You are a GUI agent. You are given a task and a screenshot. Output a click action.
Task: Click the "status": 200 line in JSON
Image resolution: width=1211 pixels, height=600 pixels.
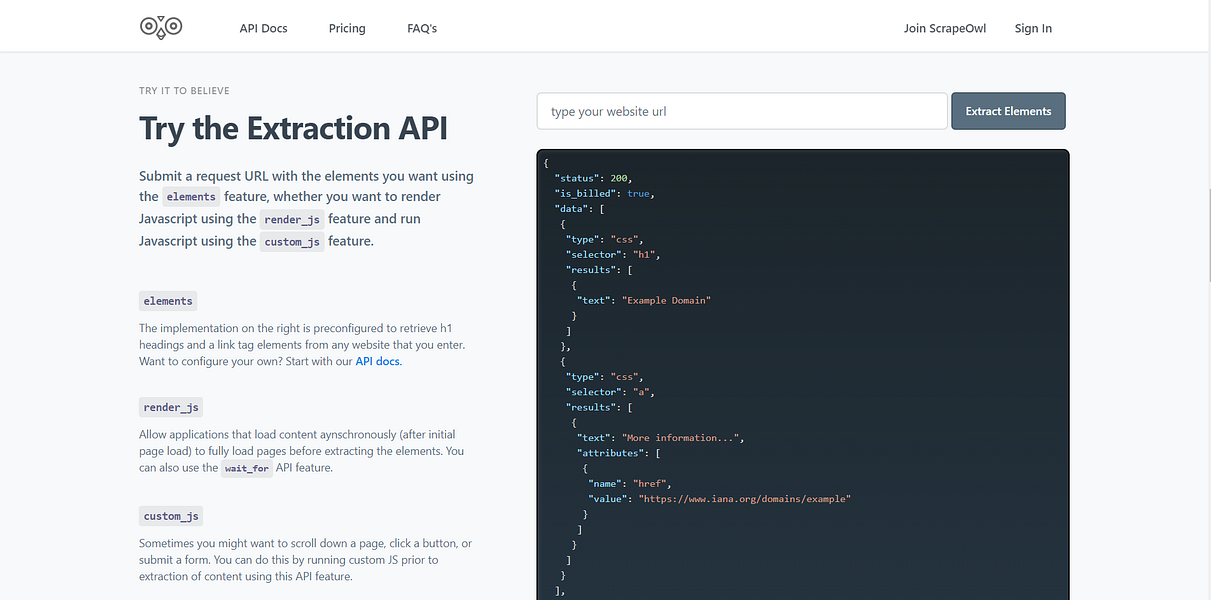[x=594, y=177]
